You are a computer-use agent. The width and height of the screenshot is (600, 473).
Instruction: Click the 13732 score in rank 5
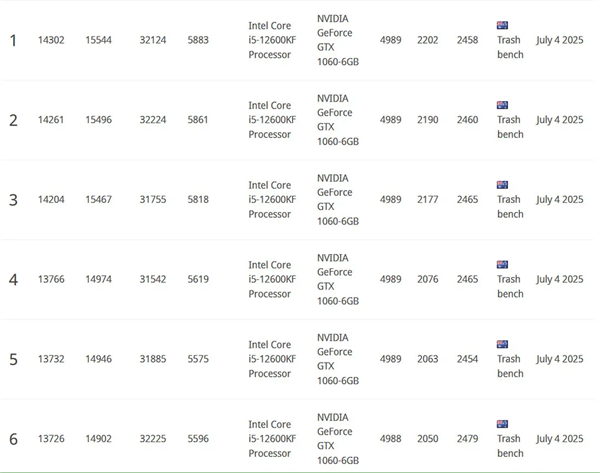click(x=51, y=359)
